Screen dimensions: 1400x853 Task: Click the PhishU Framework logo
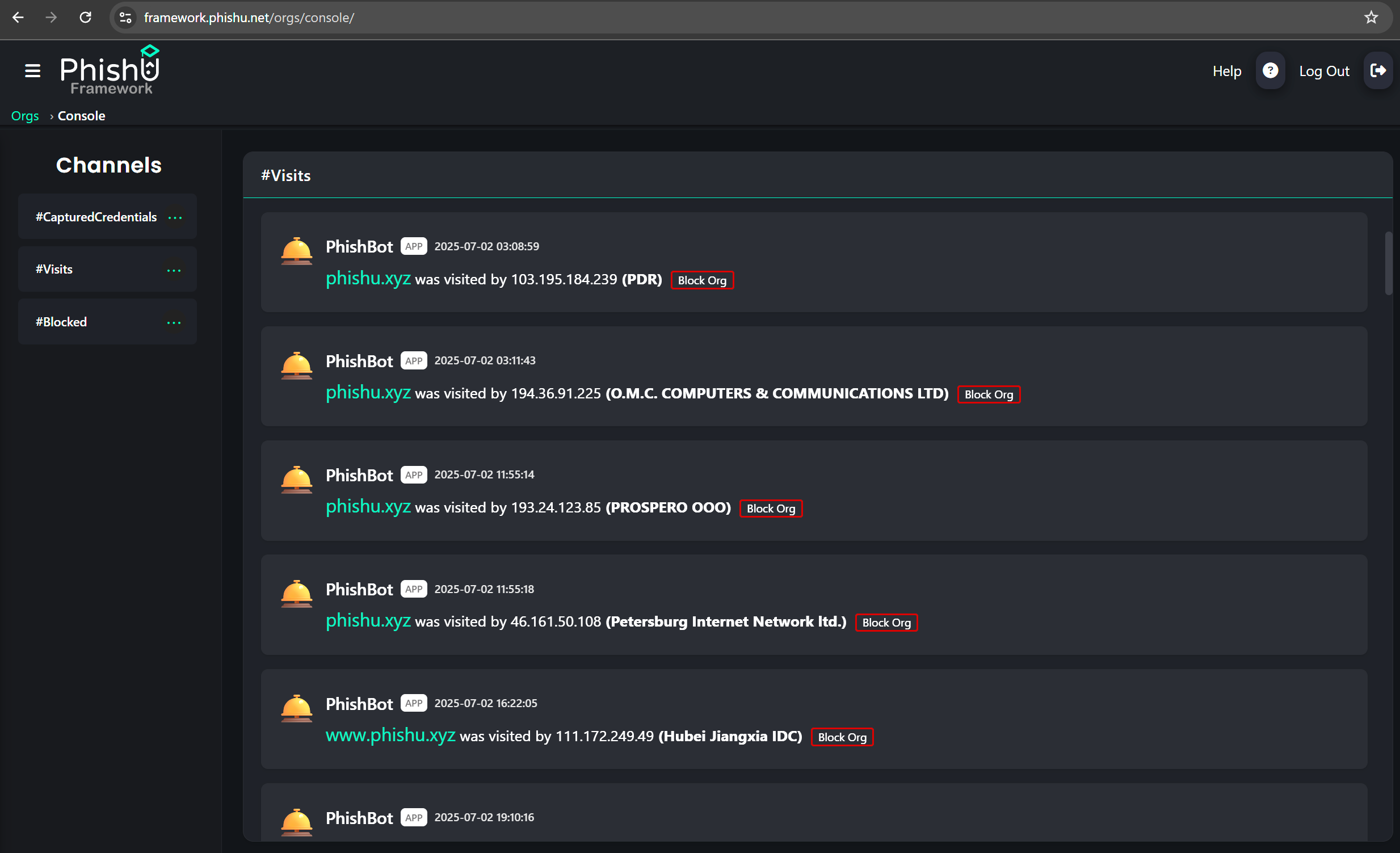tap(110, 70)
